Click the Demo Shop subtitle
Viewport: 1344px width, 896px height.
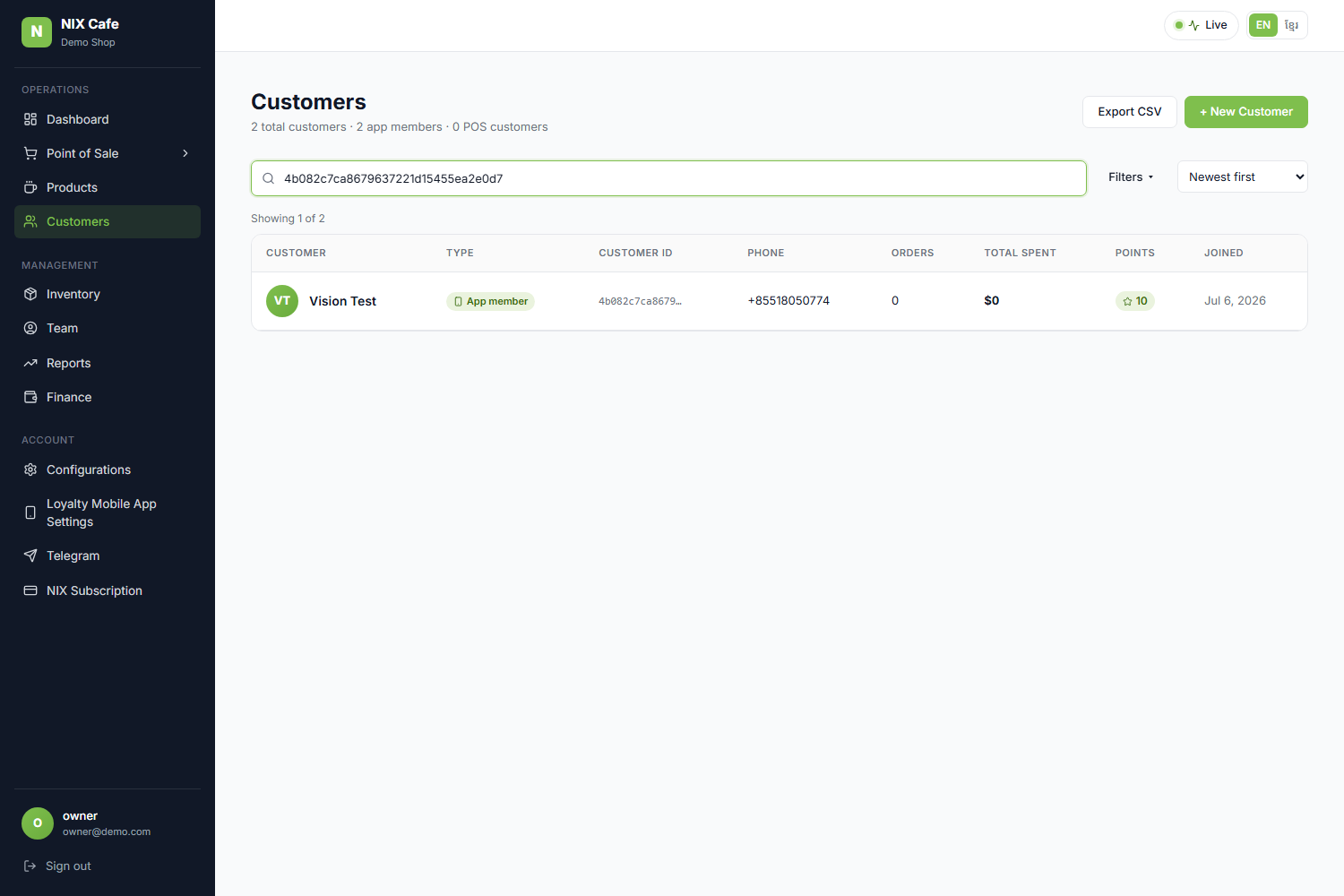(88, 43)
